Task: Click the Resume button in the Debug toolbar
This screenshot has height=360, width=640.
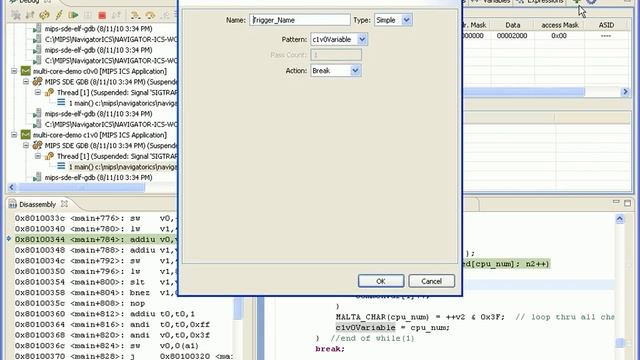Action: [x=73, y=16]
